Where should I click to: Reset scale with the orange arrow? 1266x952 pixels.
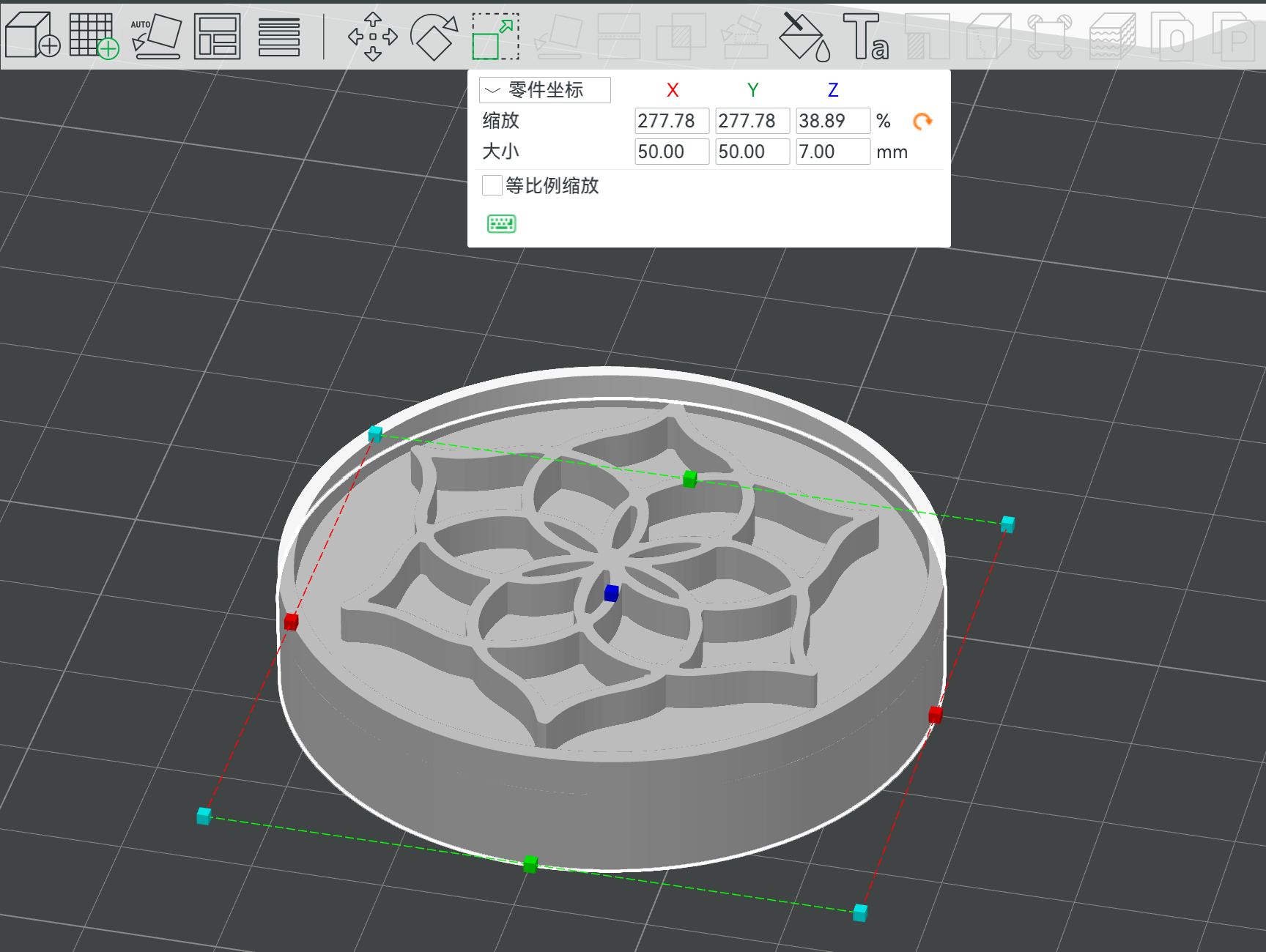click(x=922, y=121)
